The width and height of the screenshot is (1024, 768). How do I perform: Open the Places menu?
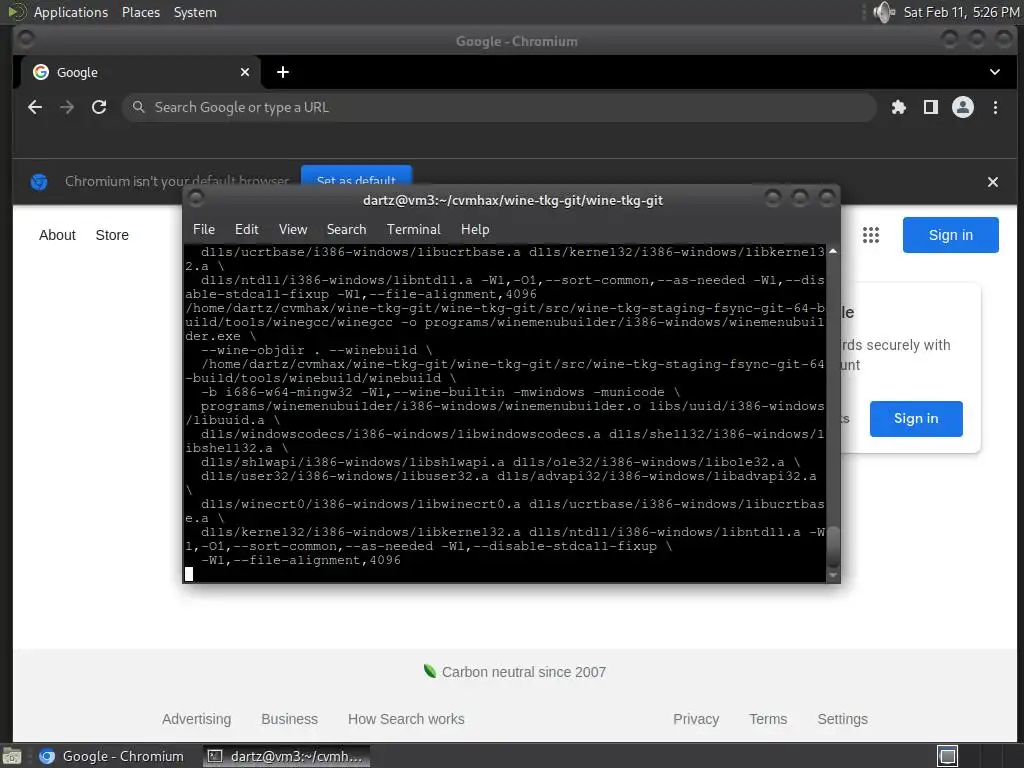(x=141, y=12)
